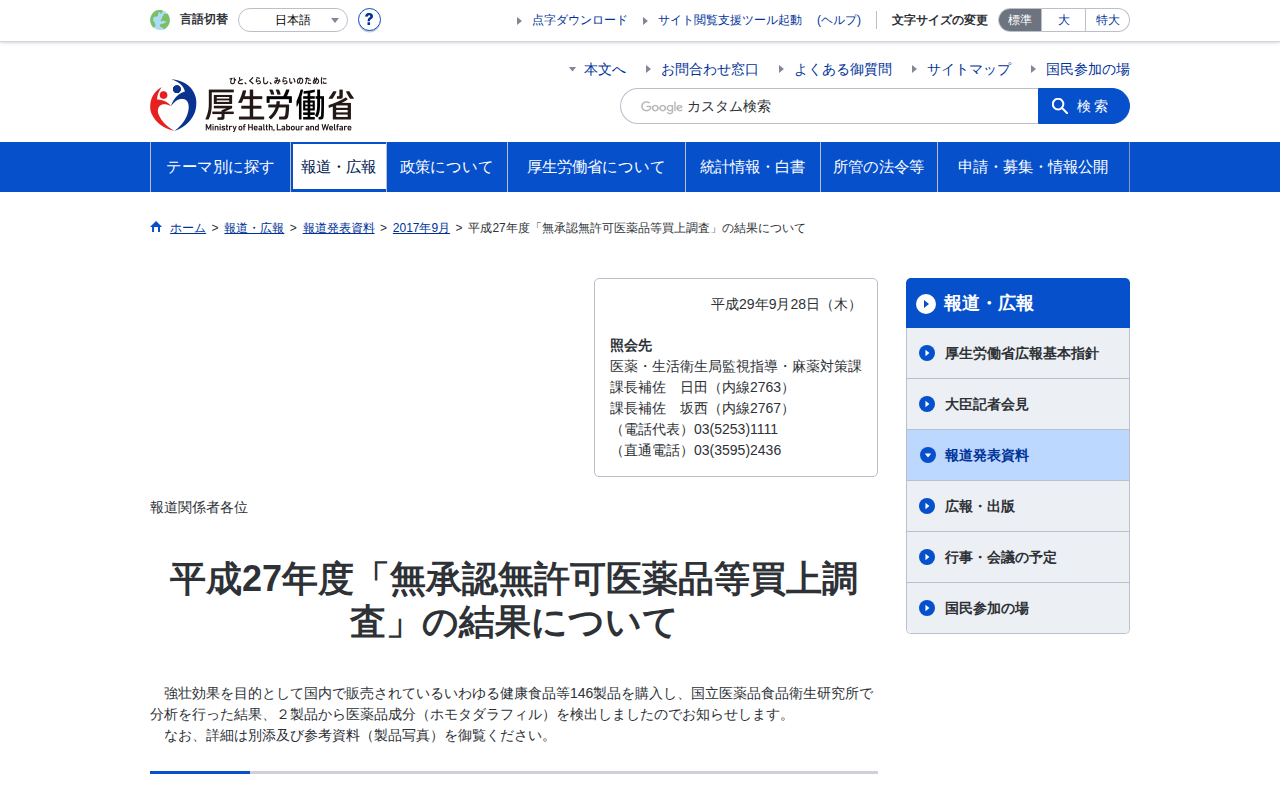The width and height of the screenshot is (1280, 800).
Task: Open the 点字ダウンロード link
Action: (x=580, y=20)
